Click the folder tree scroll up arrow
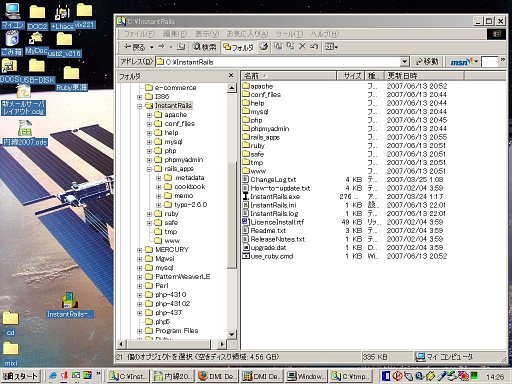Viewport: 512px width, 384px height. click(232, 88)
